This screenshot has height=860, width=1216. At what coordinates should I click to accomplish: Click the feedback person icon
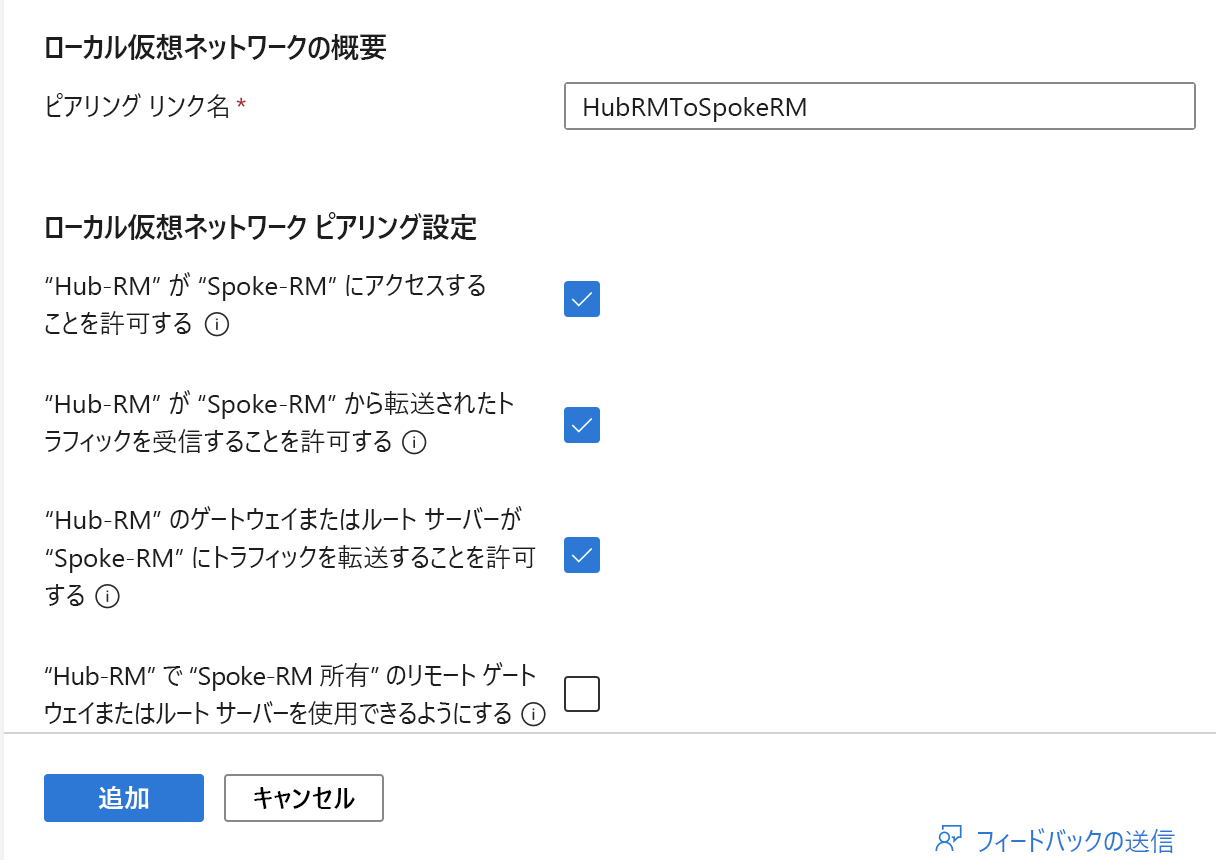pyautogui.click(x=948, y=838)
